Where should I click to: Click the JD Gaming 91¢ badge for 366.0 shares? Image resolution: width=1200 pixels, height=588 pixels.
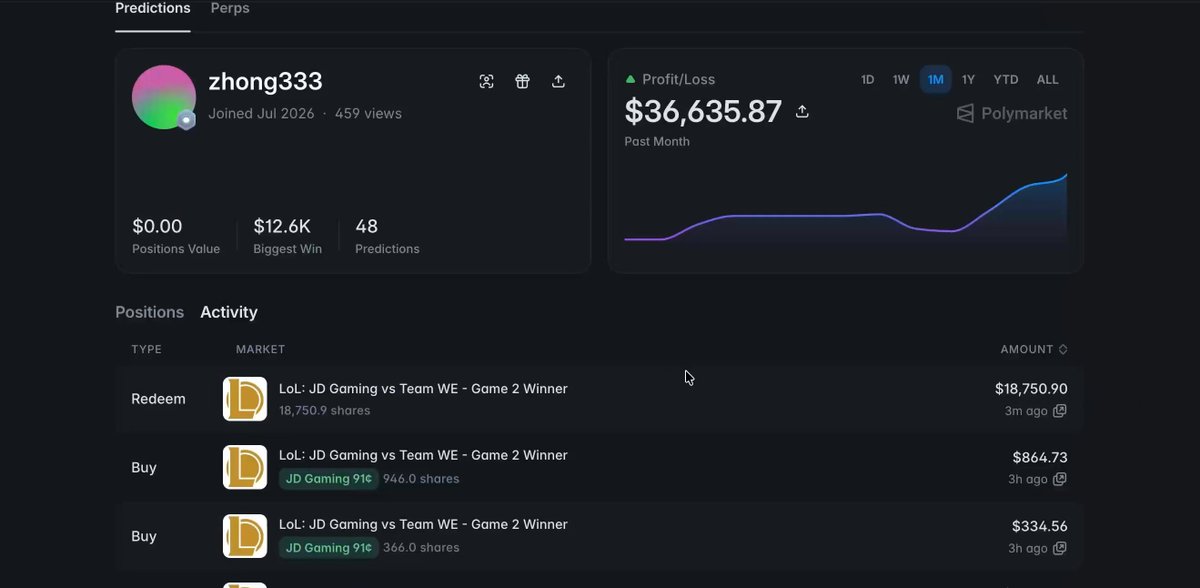(x=329, y=548)
